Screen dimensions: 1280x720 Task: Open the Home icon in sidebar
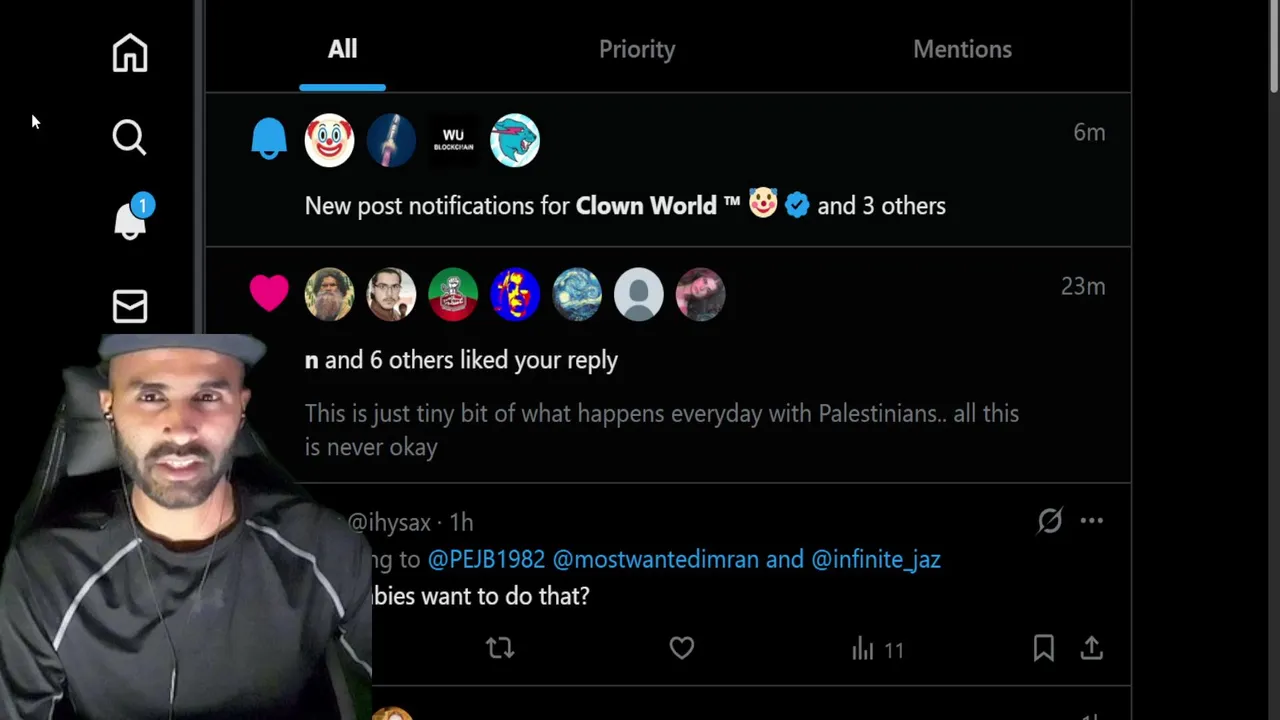tap(130, 53)
